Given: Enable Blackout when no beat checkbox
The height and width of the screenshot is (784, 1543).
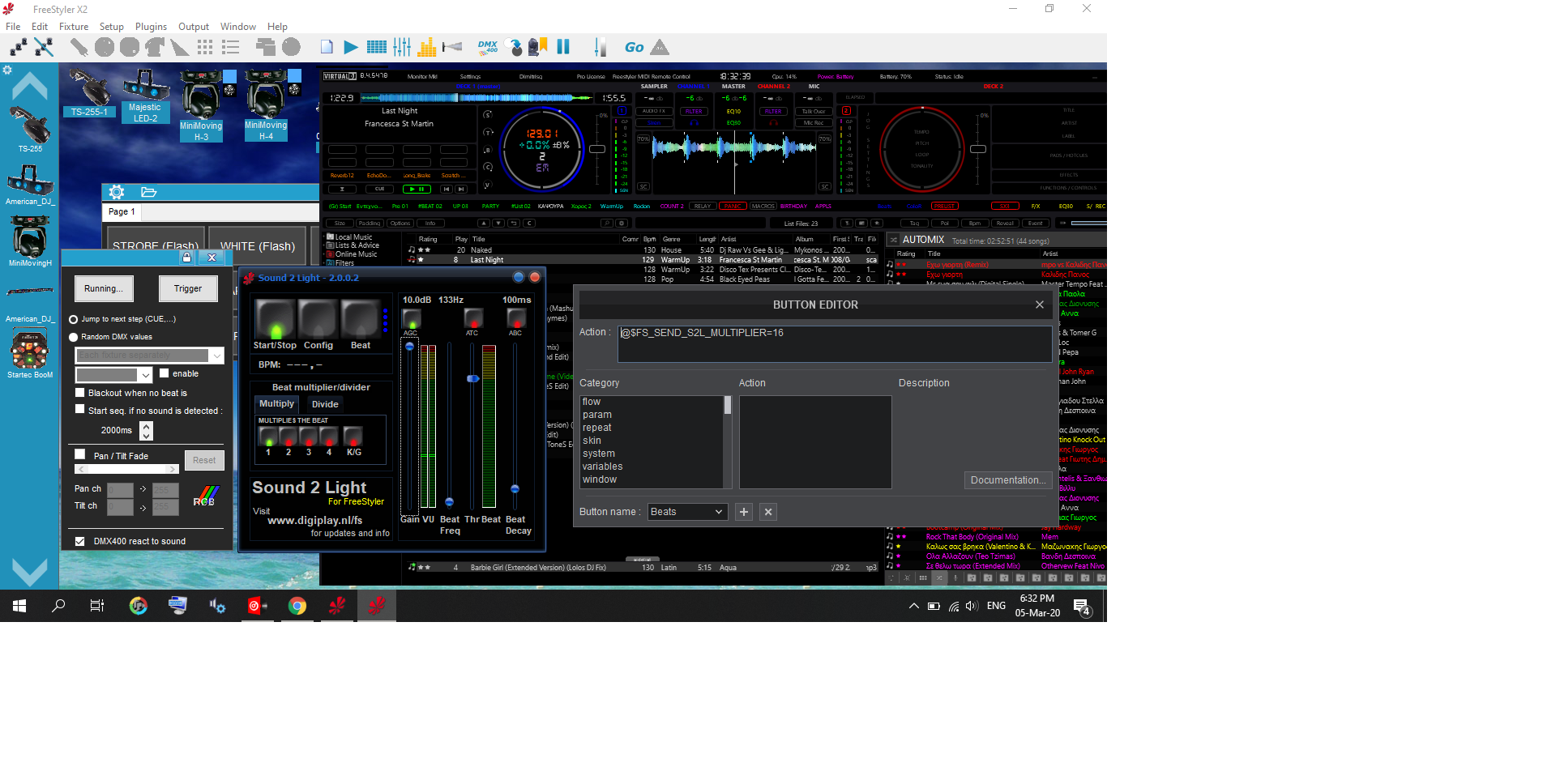Looking at the screenshot, I should pyautogui.click(x=79, y=392).
